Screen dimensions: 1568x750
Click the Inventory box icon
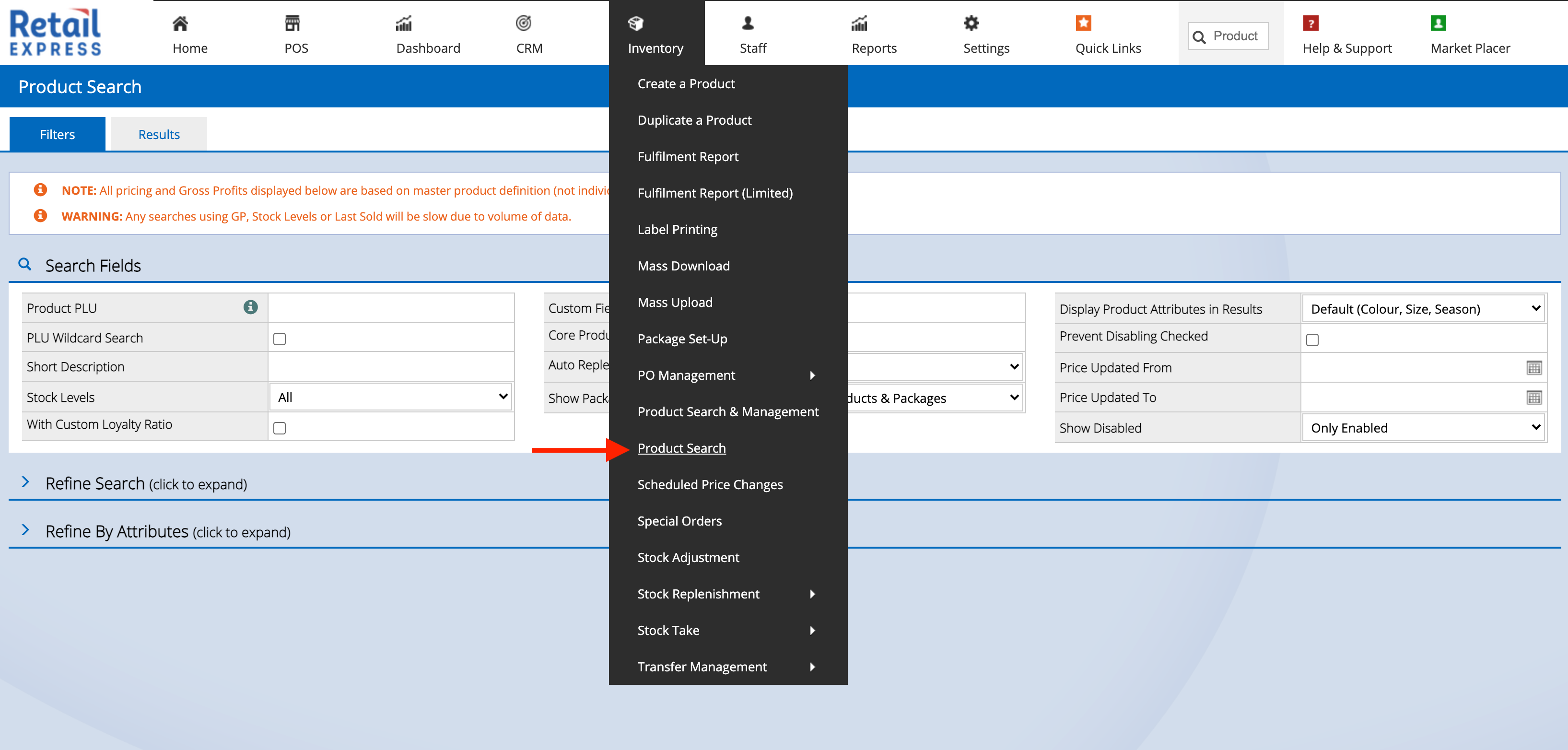(x=635, y=23)
